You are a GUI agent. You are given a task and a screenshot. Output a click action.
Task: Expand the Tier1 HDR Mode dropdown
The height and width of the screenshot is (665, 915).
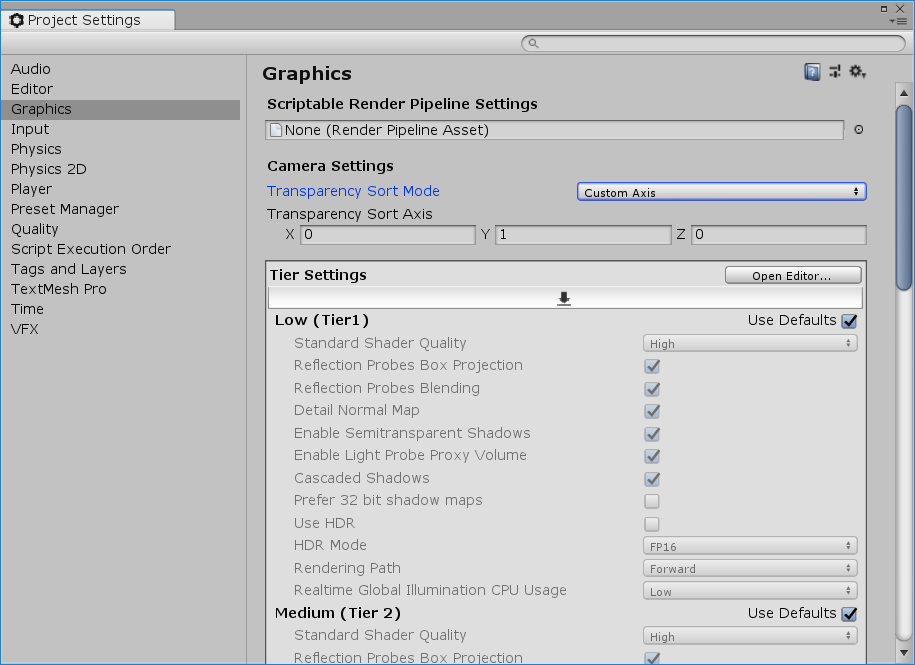[749, 546]
